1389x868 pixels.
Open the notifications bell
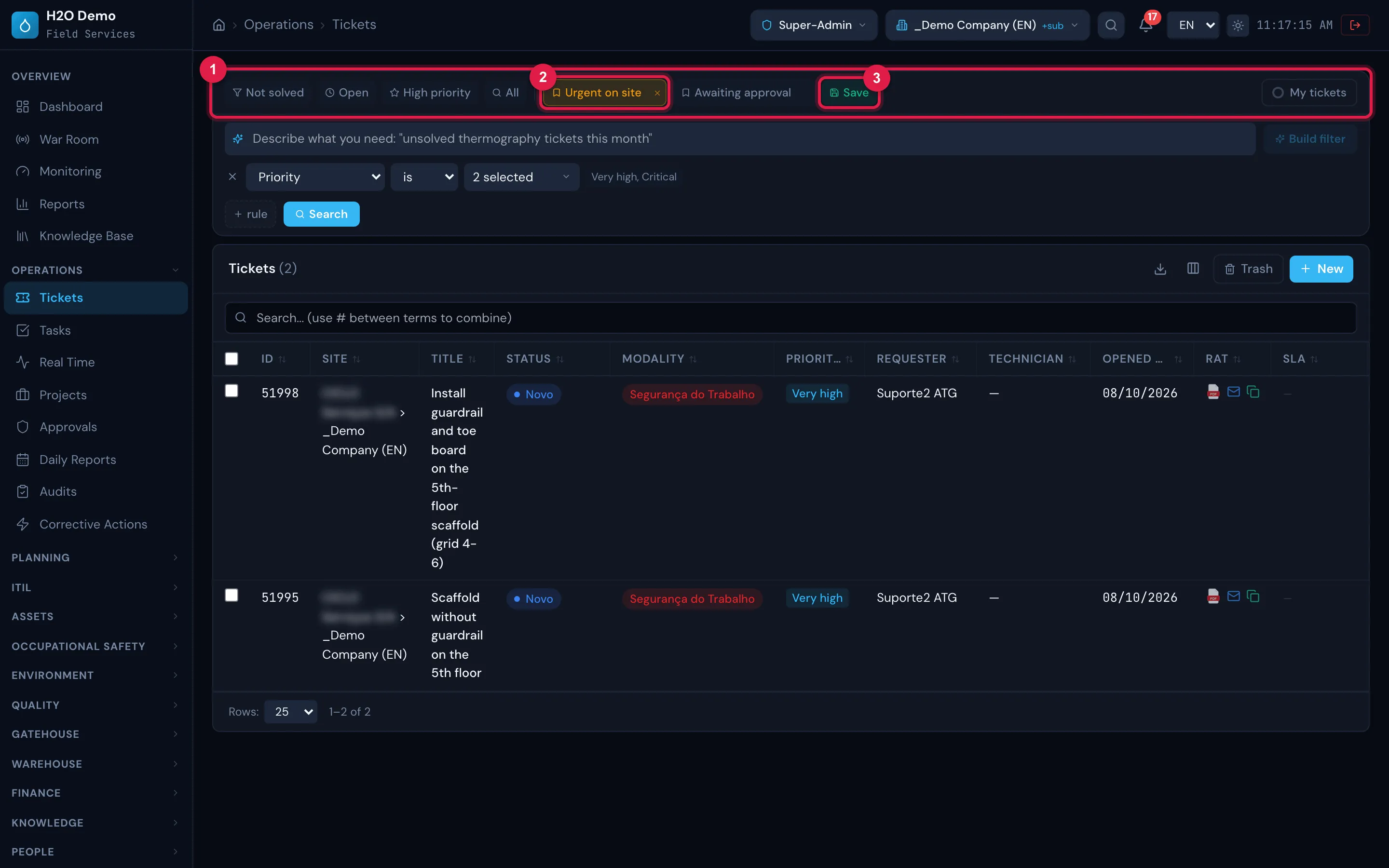pyautogui.click(x=1145, y=25)
